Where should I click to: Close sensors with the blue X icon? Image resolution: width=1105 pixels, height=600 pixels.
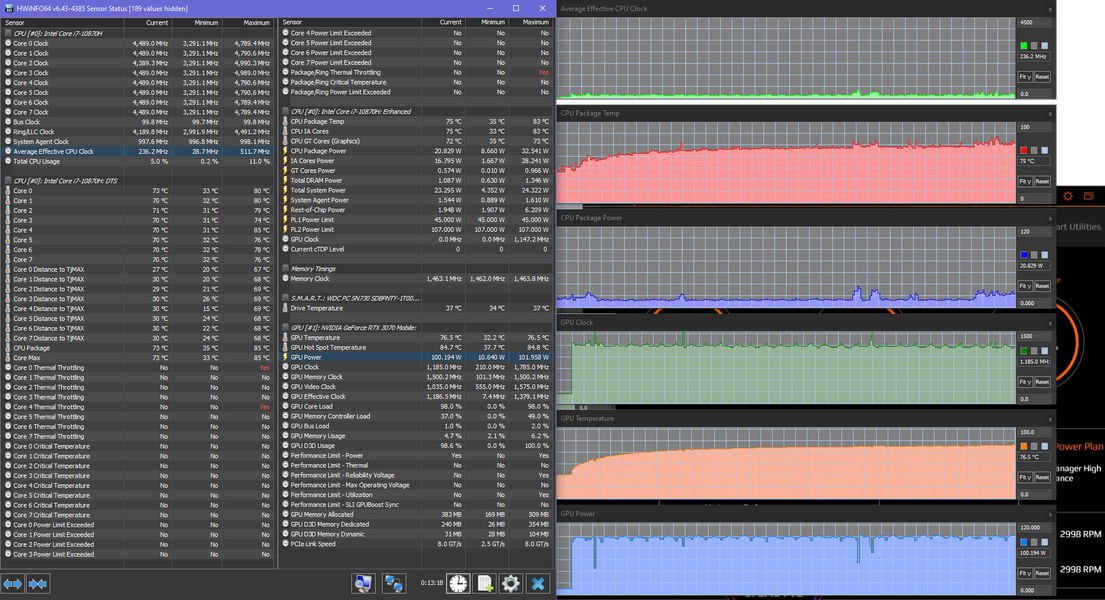[538, 583]
